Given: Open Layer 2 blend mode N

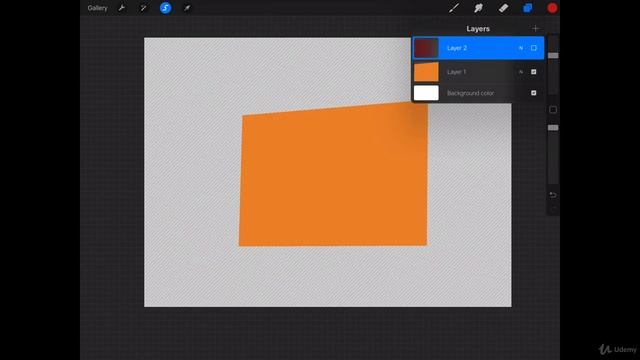Looking at the screenshot, I should (x=521, y=48).
